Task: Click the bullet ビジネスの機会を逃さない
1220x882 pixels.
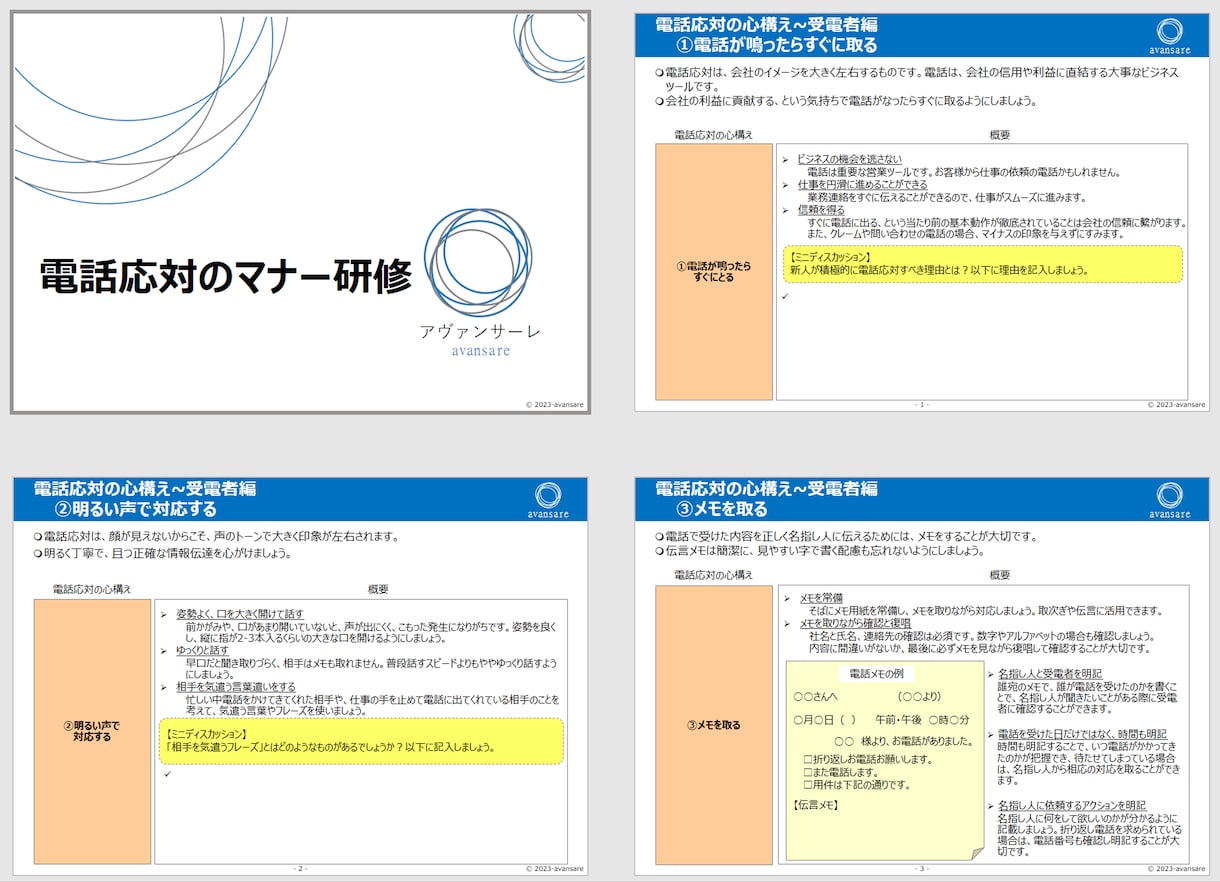Action: [x=849, y=160]
